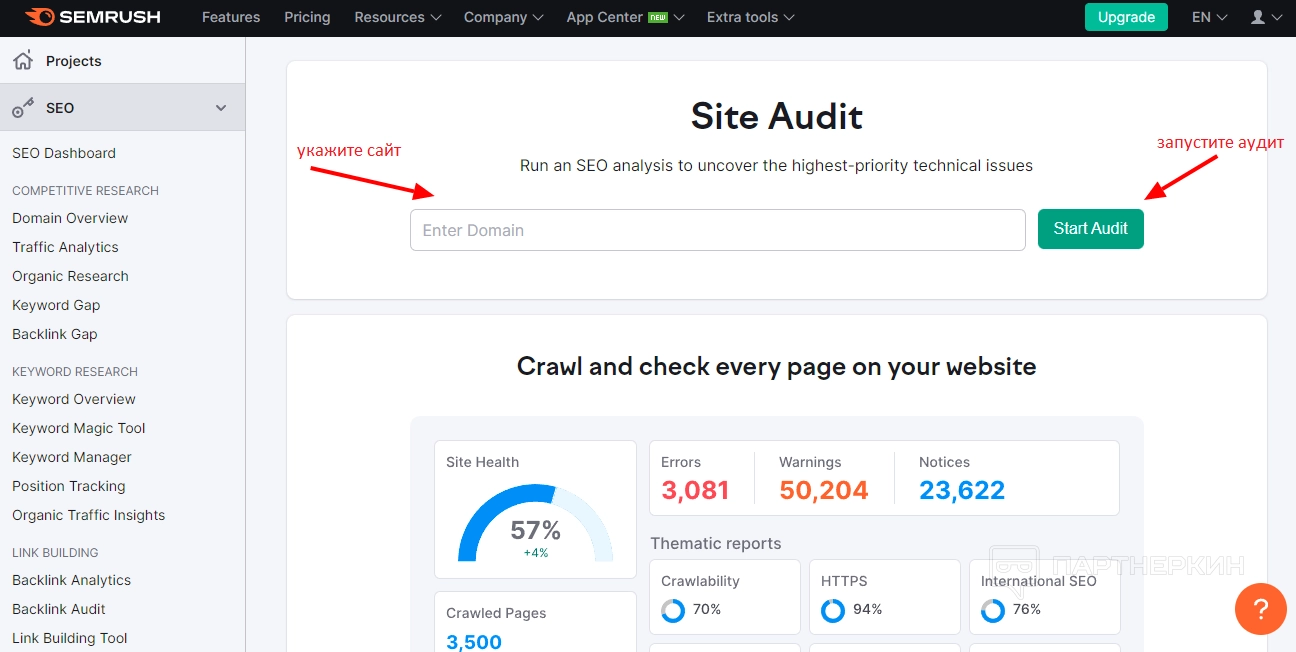Open the EN language dropdown
Viewport: 1296px width, 652px height.
pos(1209,17)
